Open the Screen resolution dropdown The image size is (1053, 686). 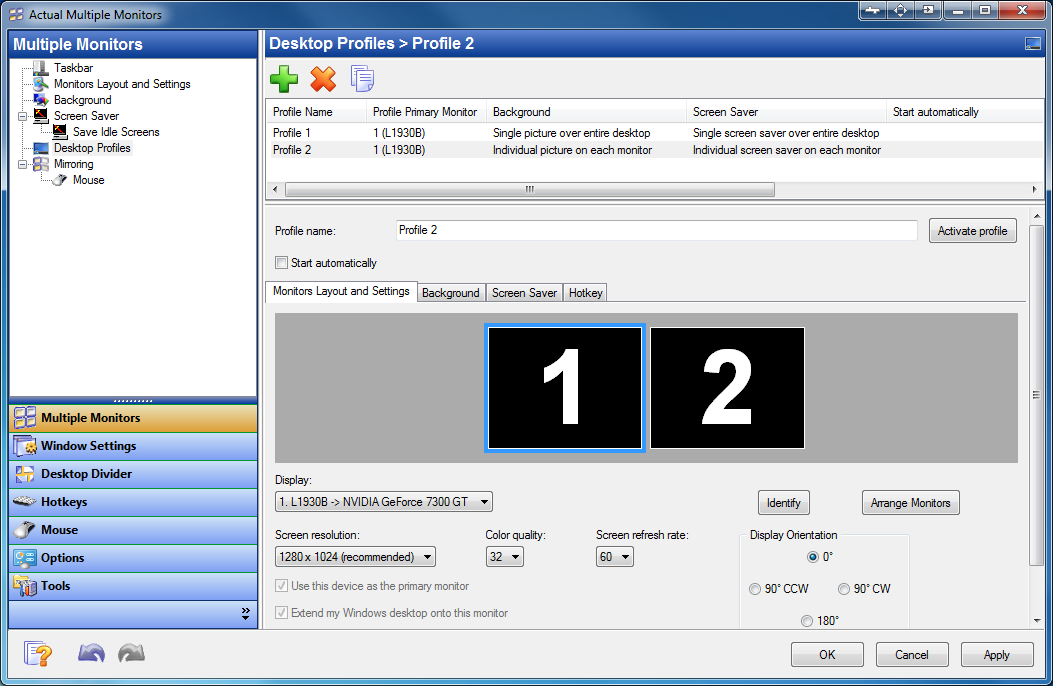(355, 557)
